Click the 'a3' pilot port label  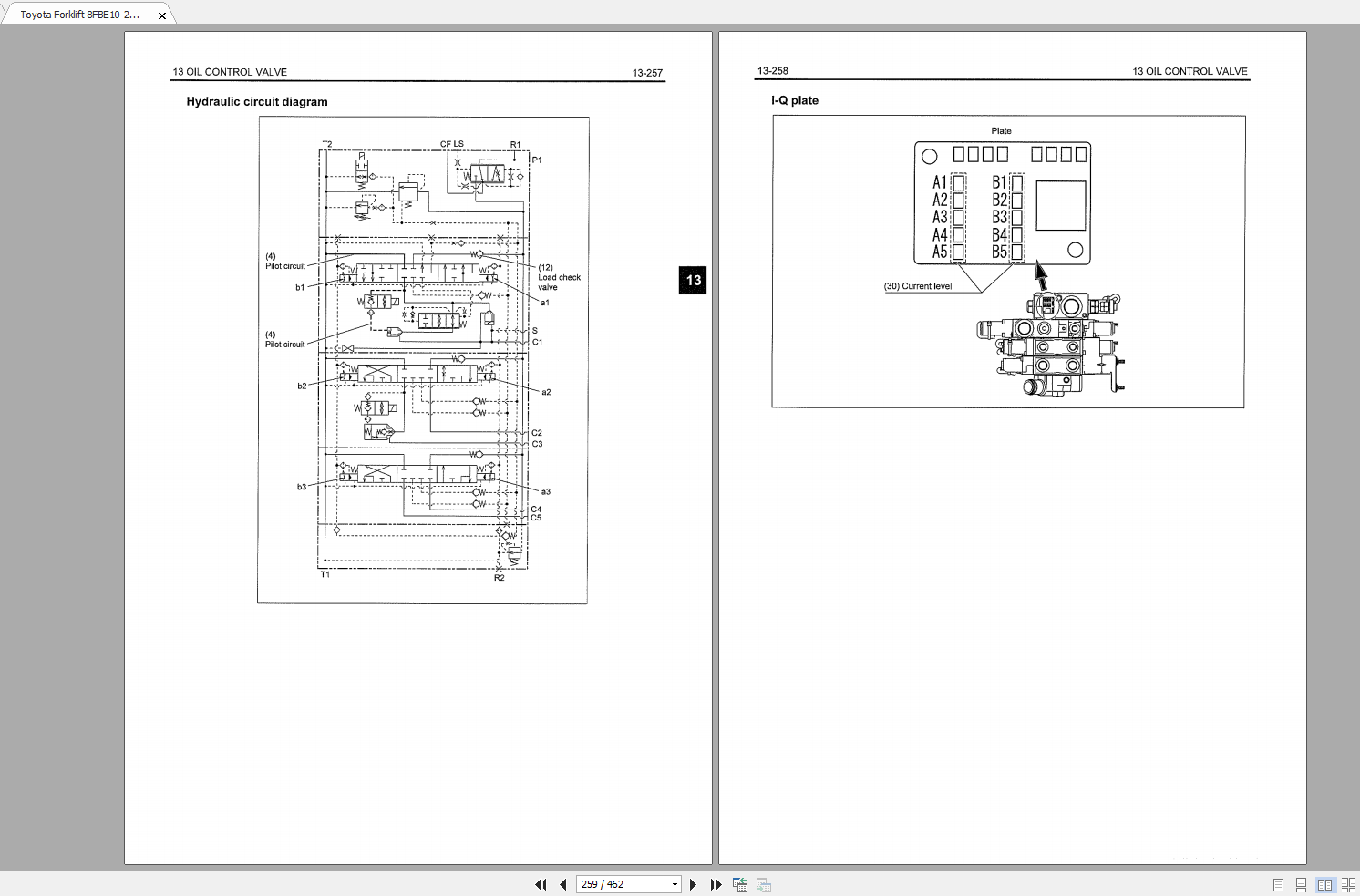[546, 492]
